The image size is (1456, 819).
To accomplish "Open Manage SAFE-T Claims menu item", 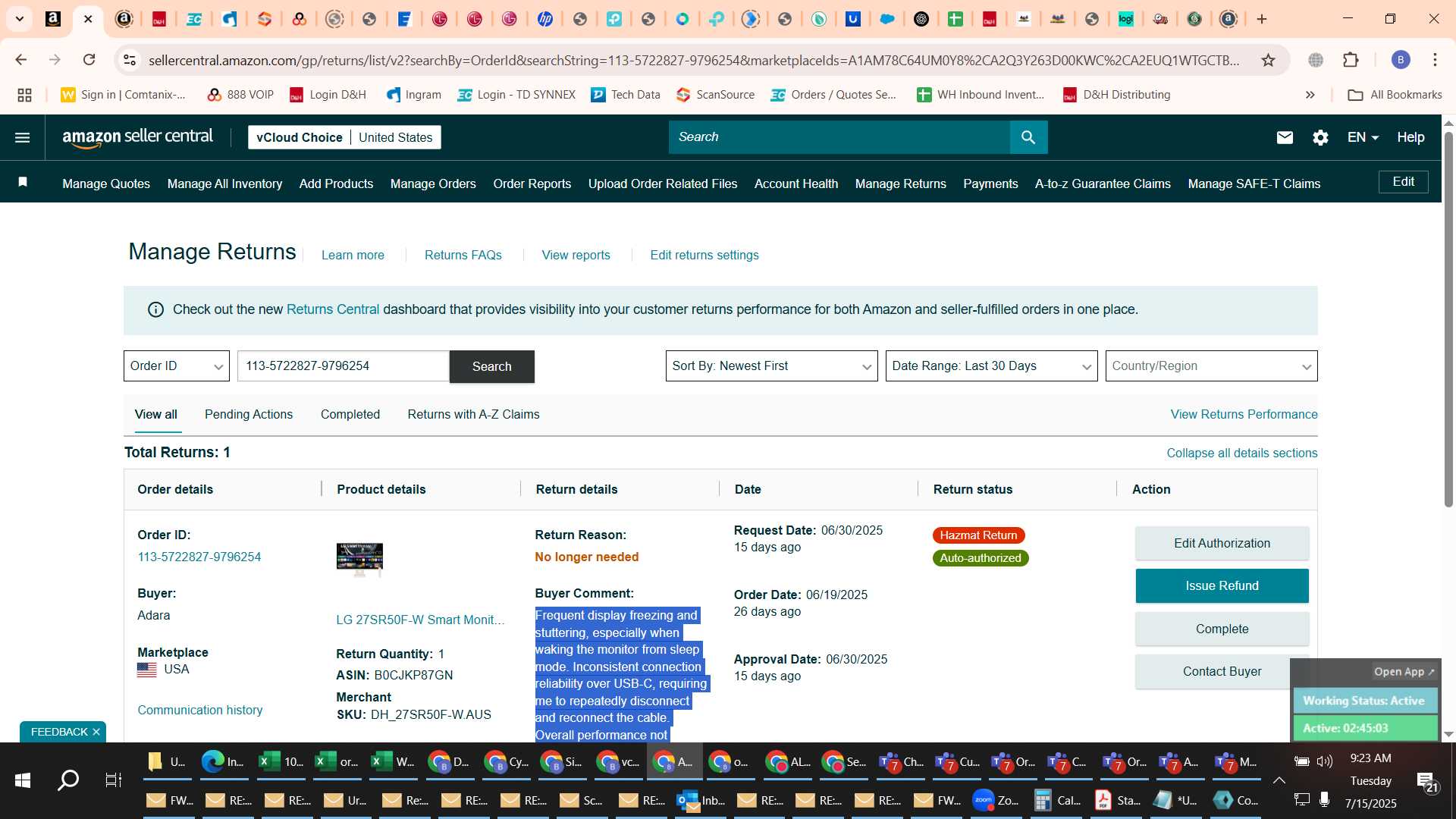I will (x=1254, y=184).
